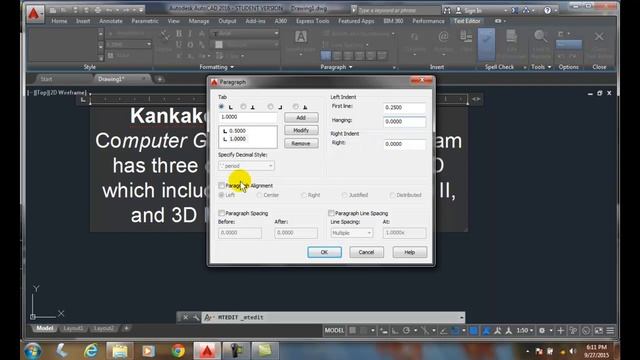Open the Specify Decimal Style dropdown
This screenshot has height=360, width=640.
coord(246,166)
